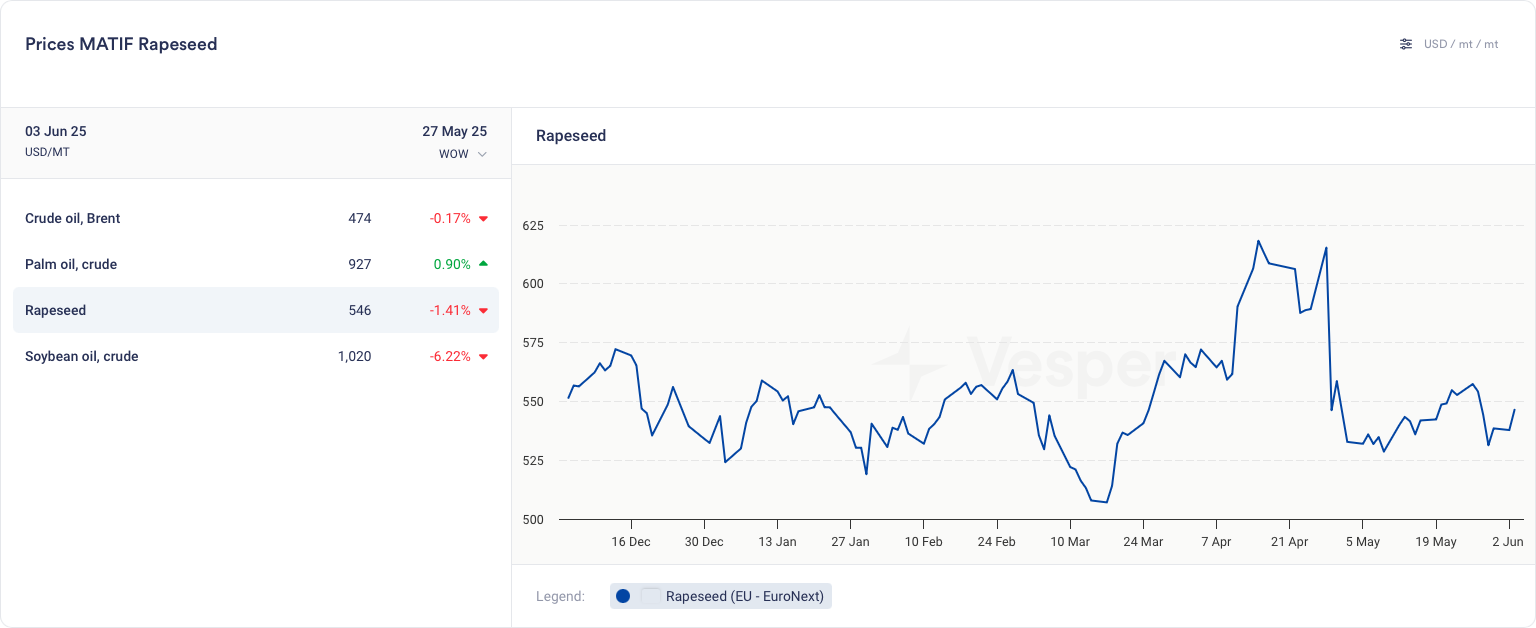Click the 1,020 soybean oil price value
This screenshot has width=1536, height=628.
[354, 356]
